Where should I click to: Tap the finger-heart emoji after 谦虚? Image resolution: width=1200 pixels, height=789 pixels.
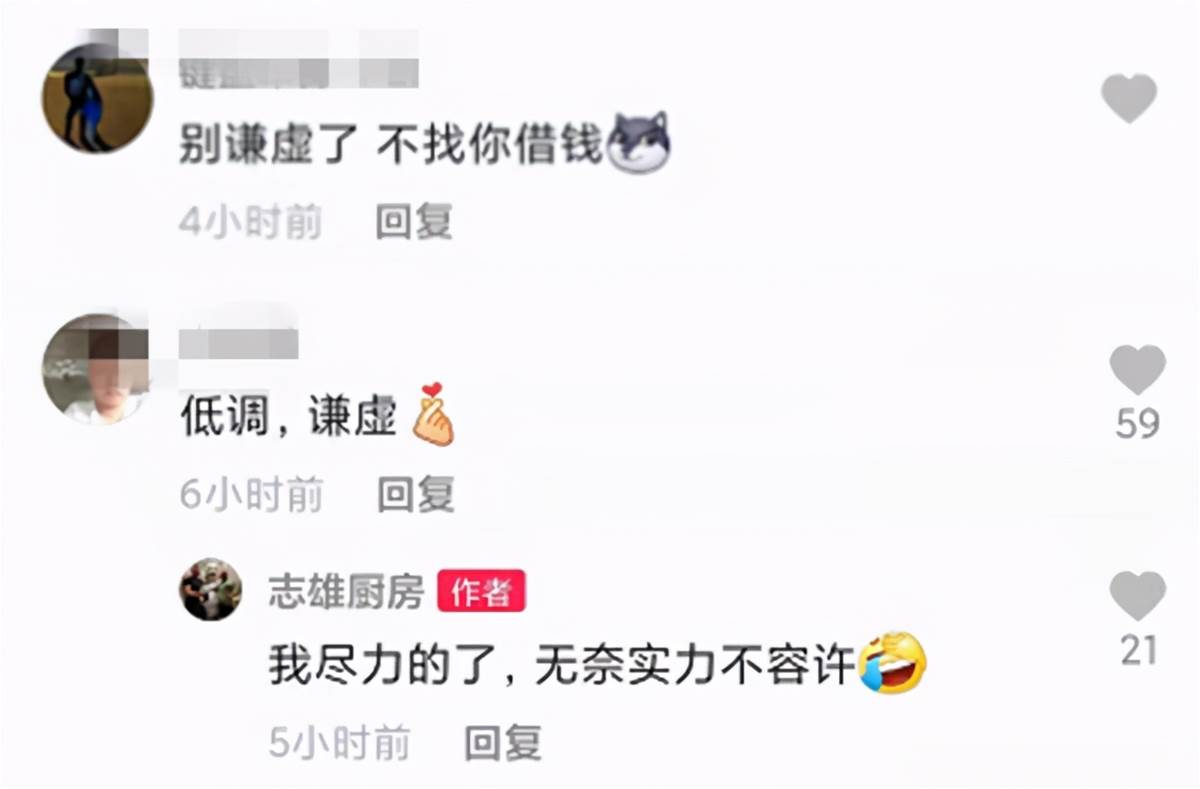(x=433, y=413)
